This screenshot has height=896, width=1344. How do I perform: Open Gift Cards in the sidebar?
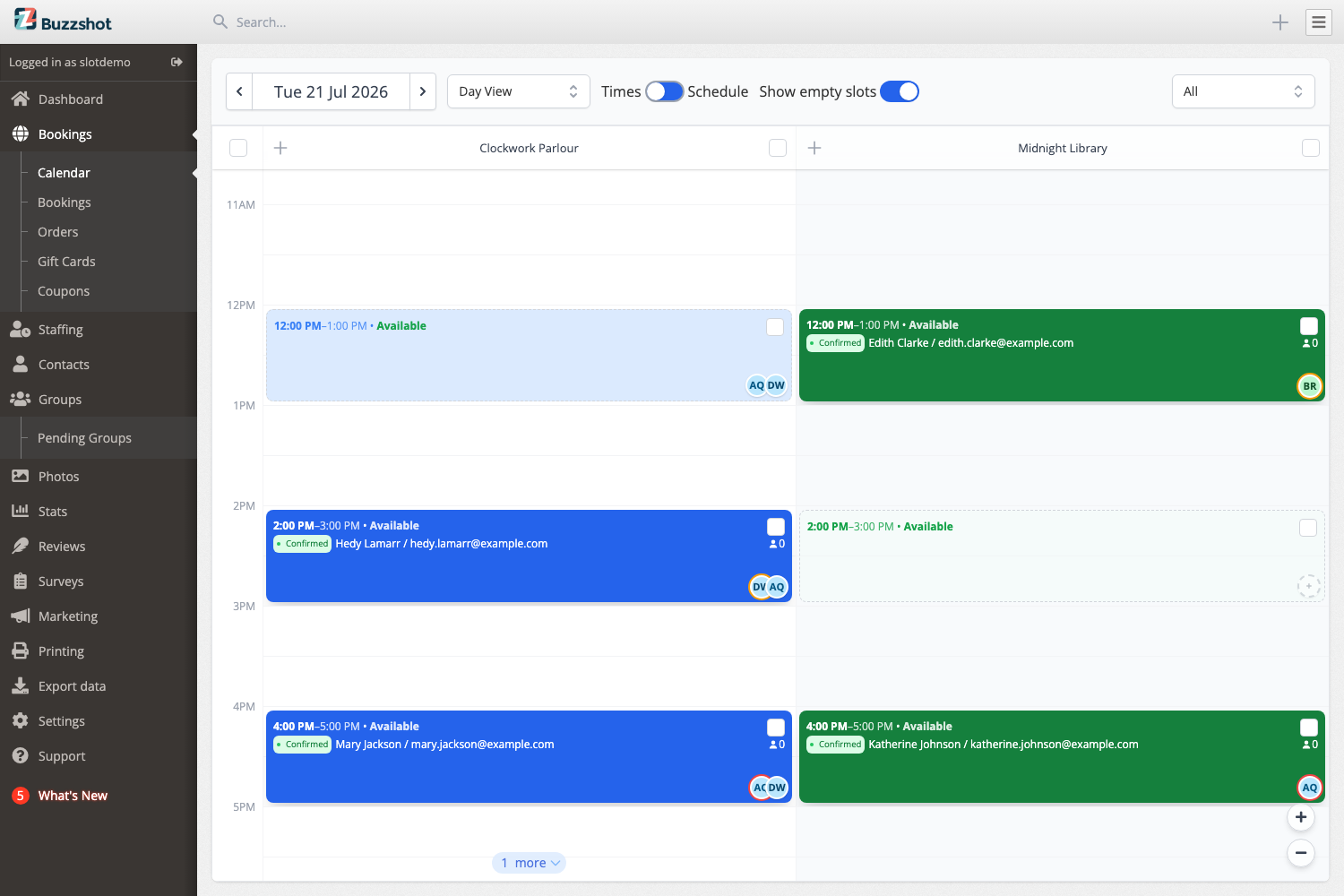[66, 262]
